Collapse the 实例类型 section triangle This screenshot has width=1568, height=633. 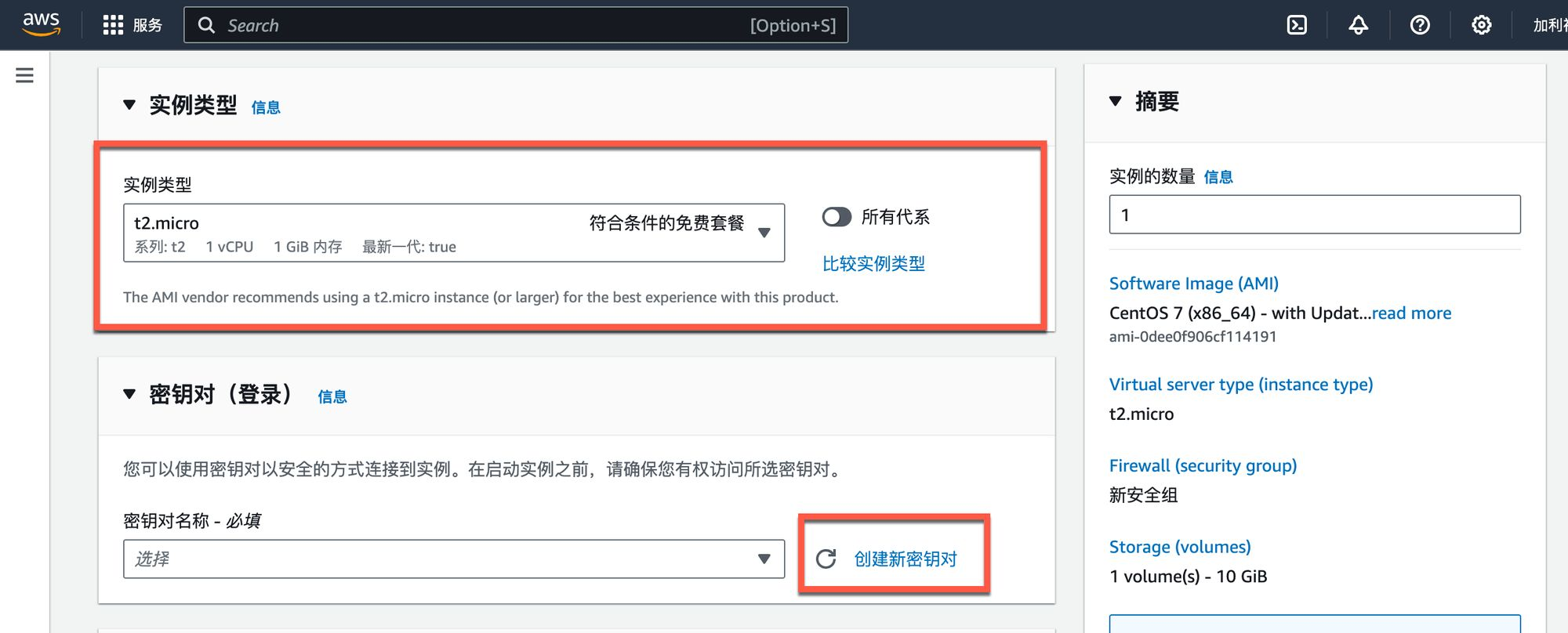(x=129, y=104)
